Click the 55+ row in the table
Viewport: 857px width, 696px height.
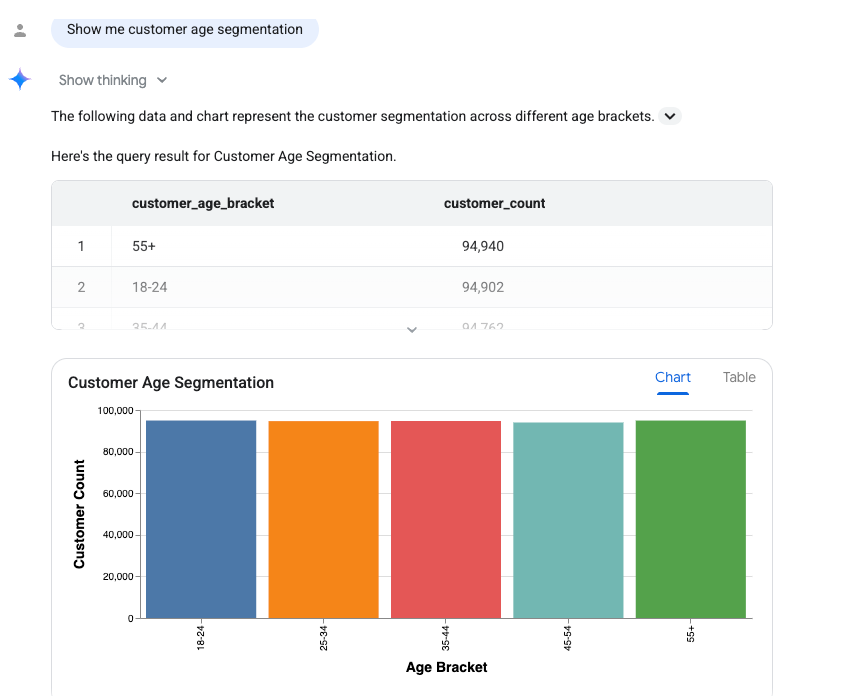coord(412,246)
